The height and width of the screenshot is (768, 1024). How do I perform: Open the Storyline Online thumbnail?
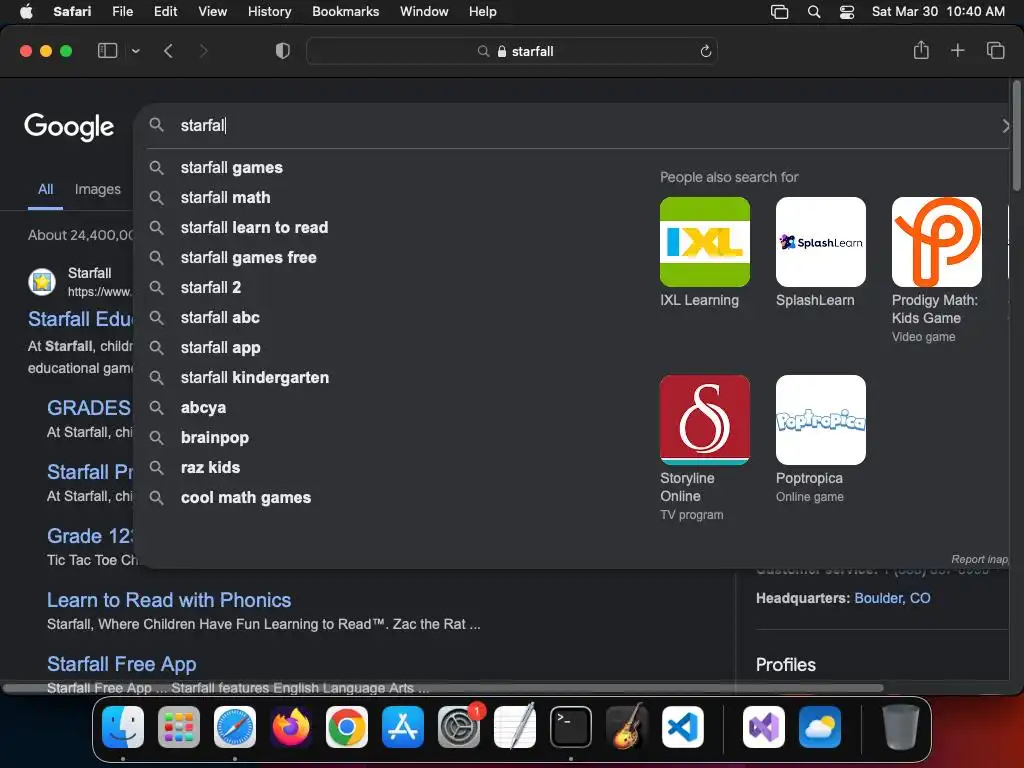point(705,420)
